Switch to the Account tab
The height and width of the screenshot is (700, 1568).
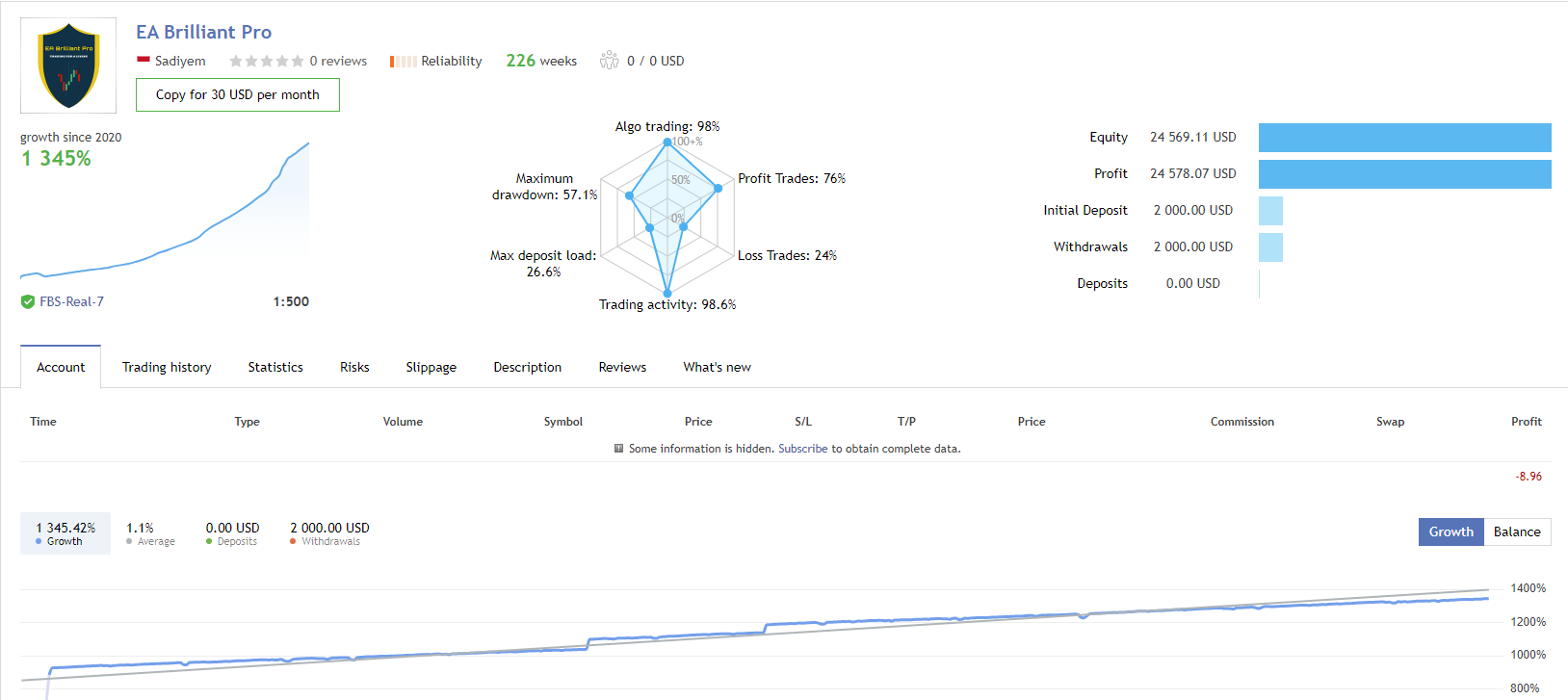[61, 367]
